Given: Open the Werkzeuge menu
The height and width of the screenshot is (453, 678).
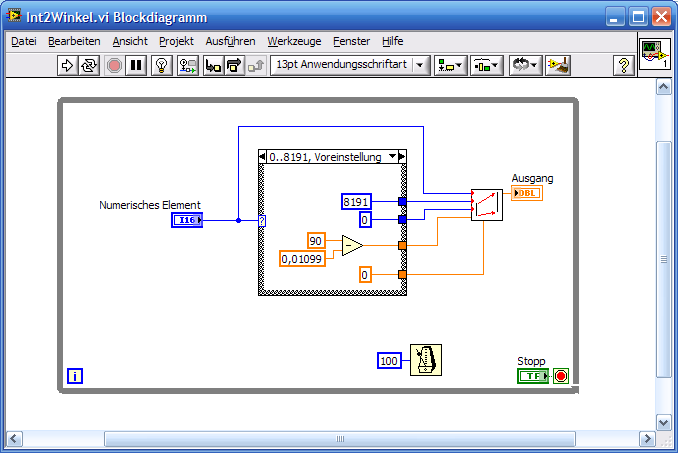Looking at the screenshot, I should click(x=294, y=41).
